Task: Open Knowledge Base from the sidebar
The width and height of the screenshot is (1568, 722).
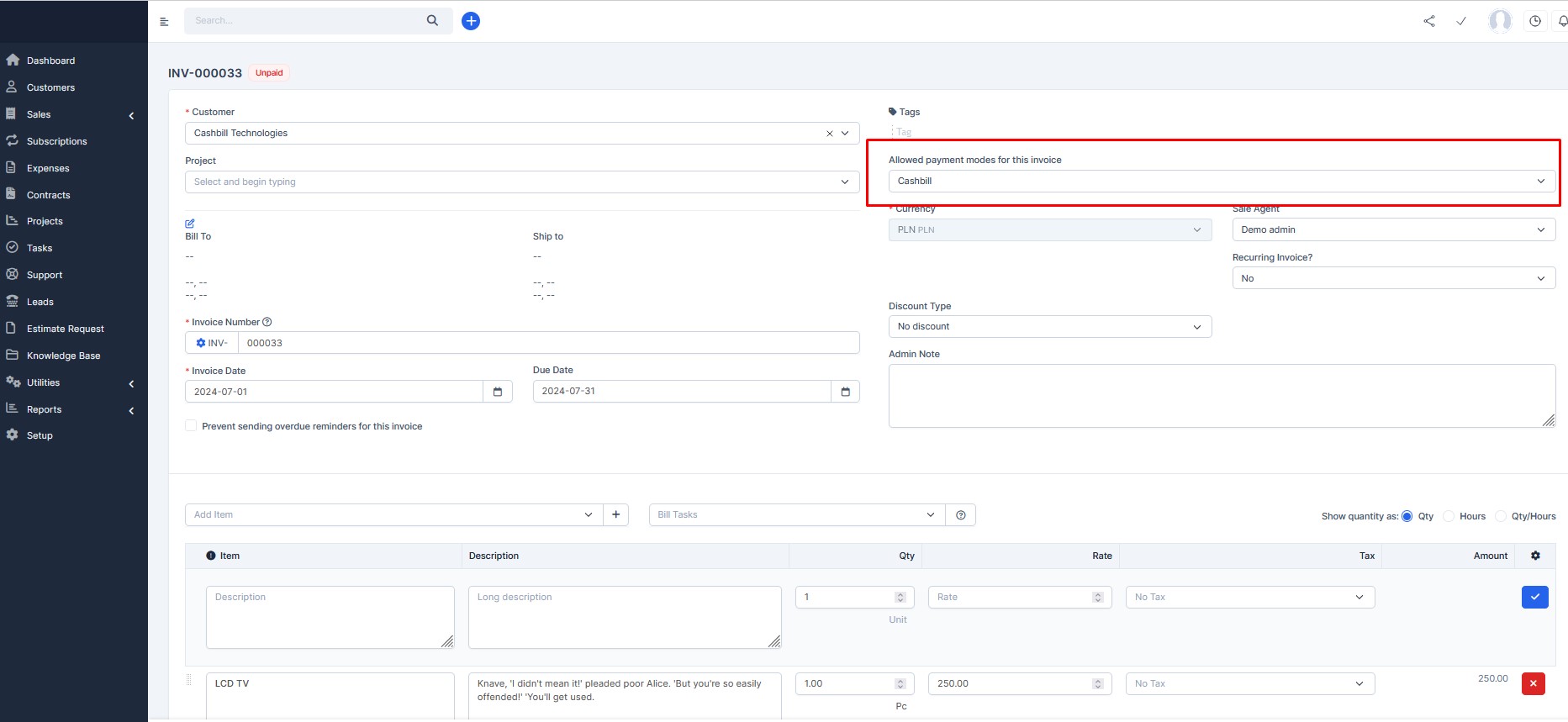Action: click(x=63, y=356)
